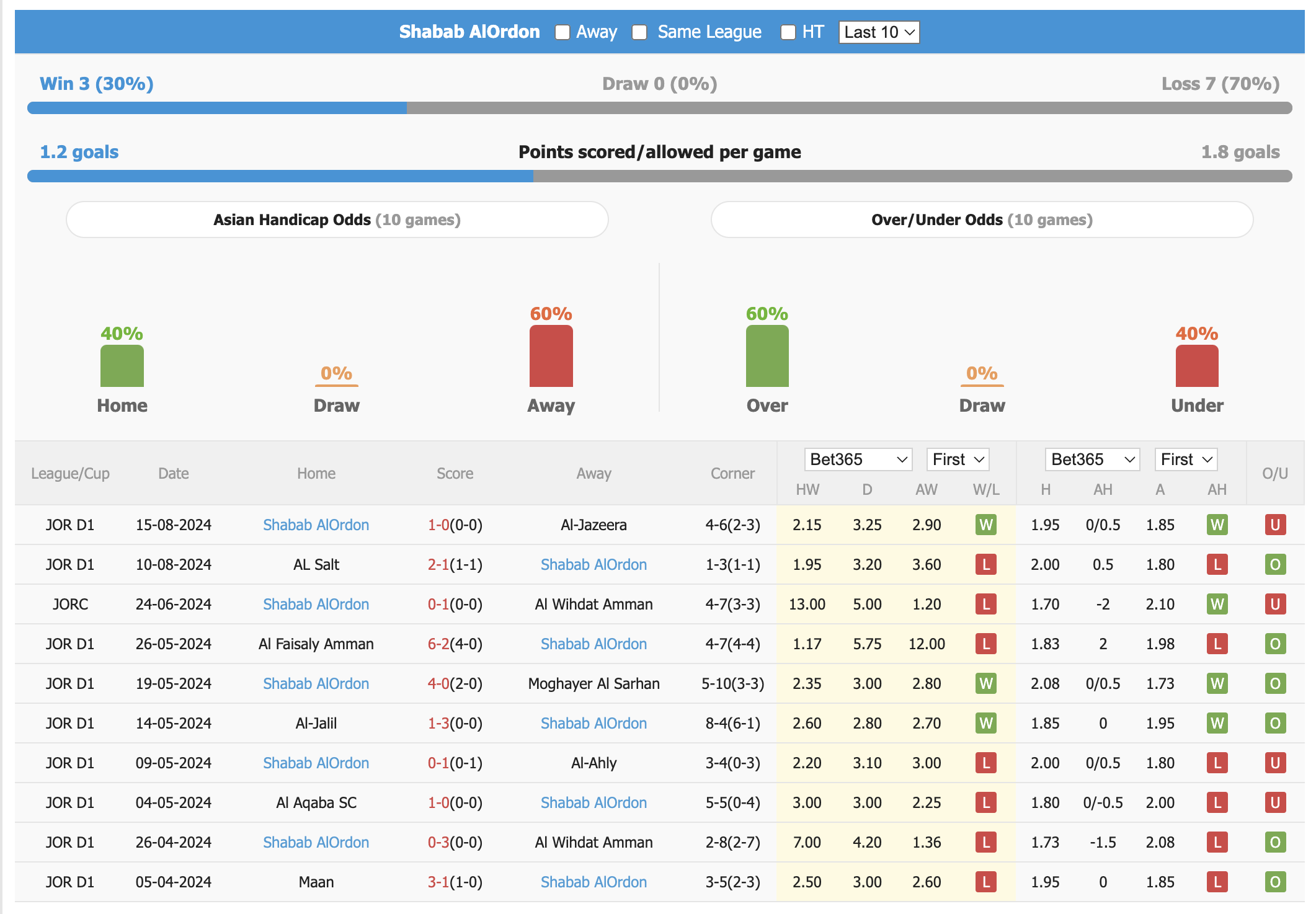
Task: Click the O badge in 19-05-2024 row
Action: [1276, 683]
